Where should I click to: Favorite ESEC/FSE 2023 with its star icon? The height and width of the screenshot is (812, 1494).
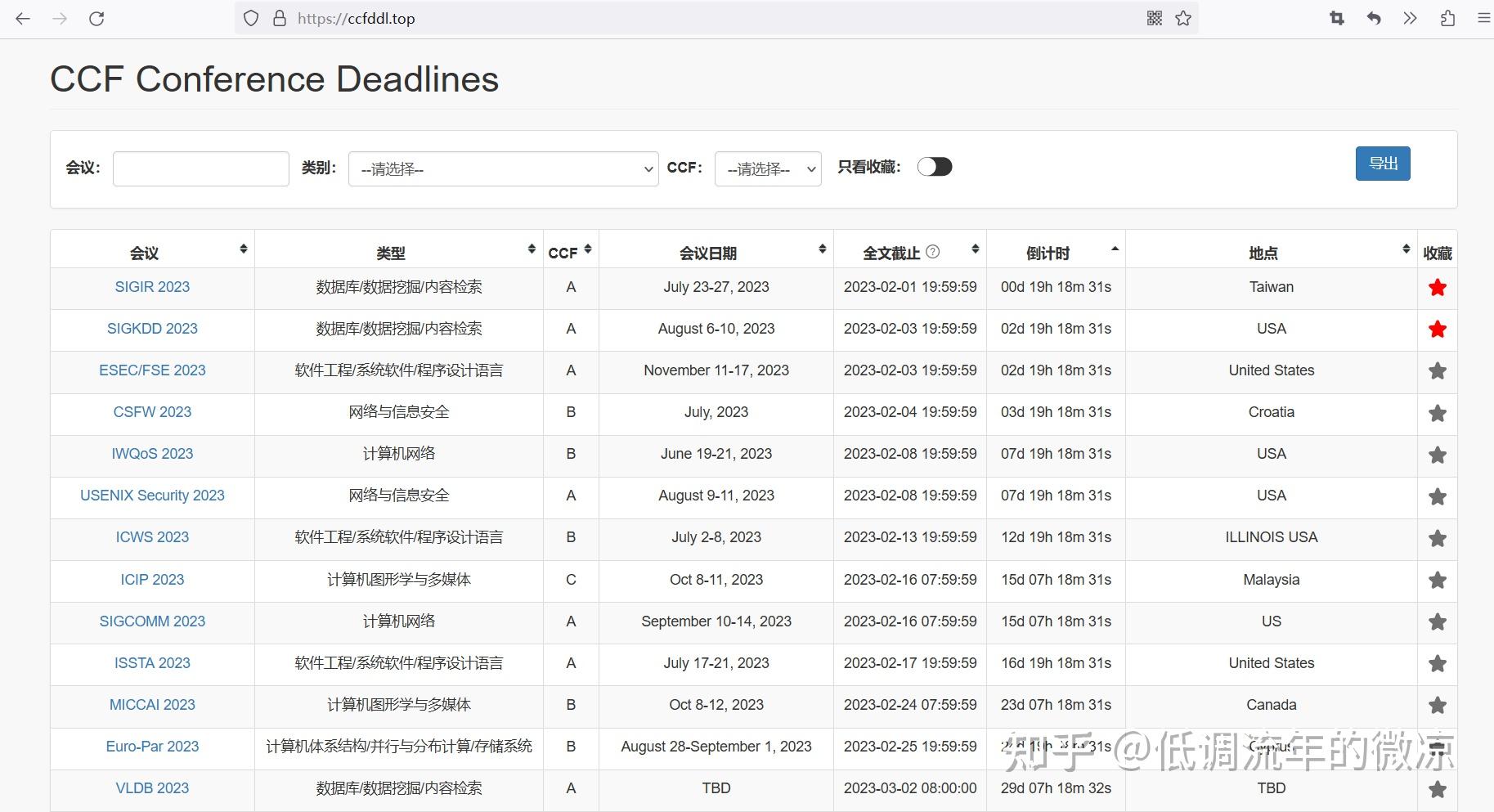click(x=1437, y=370)
